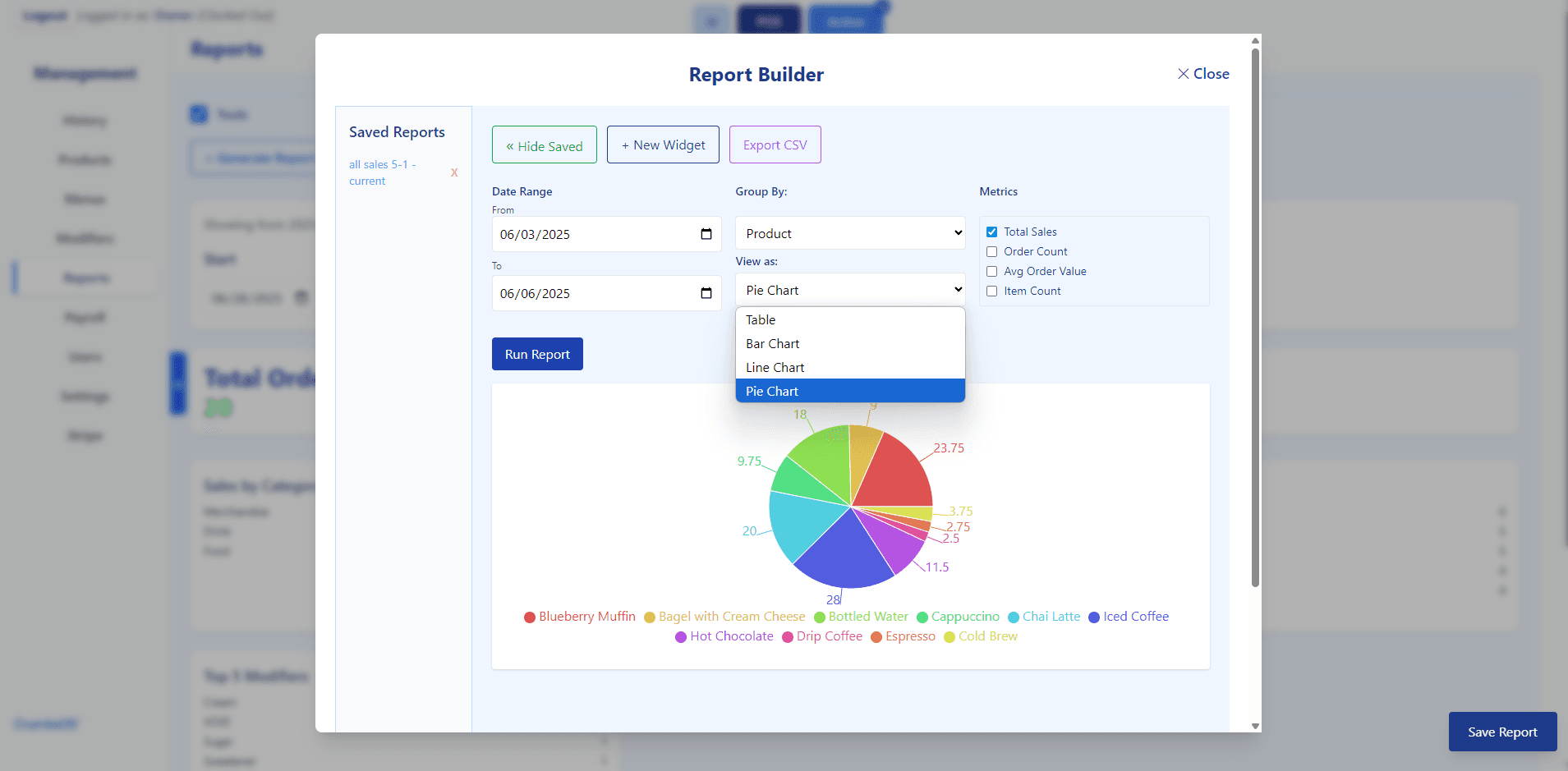Collapse the View as Pie Chart dropdown
This screenshot has height=771, width=1568.
coord(850,290)
